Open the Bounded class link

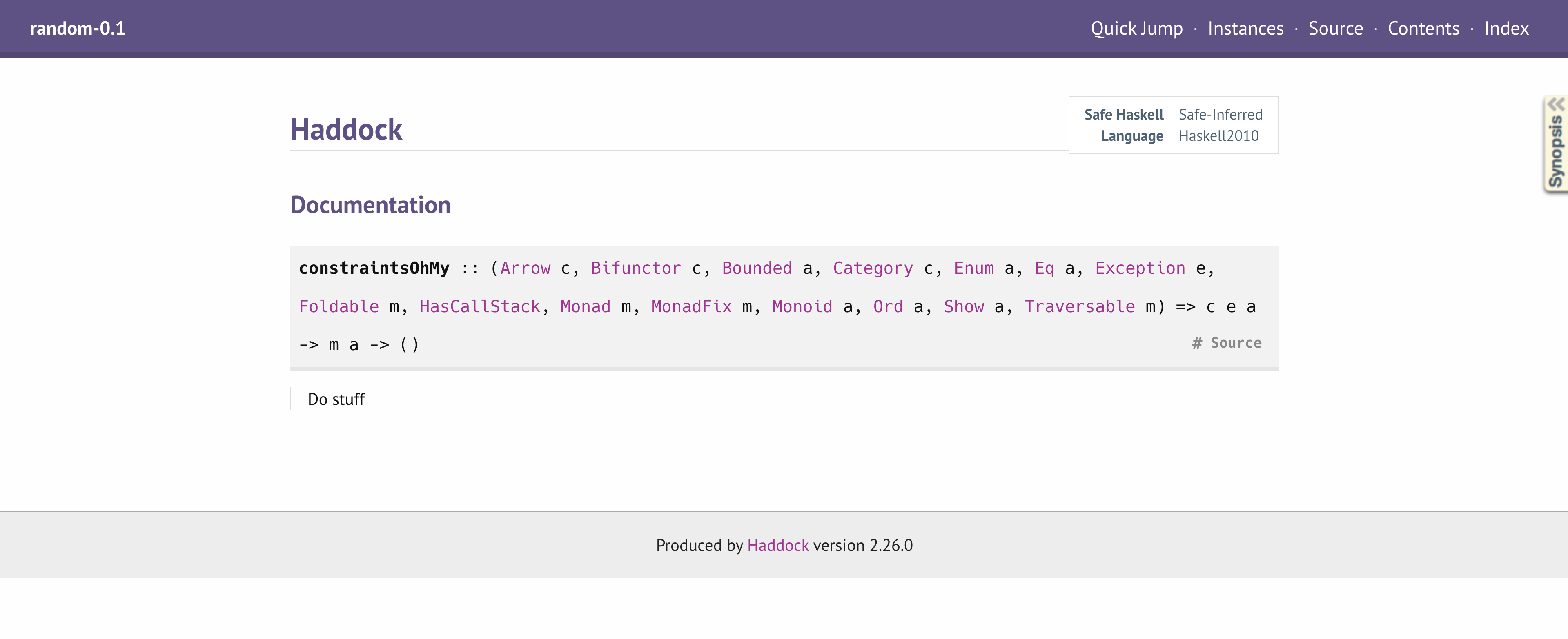click(757, 268)
